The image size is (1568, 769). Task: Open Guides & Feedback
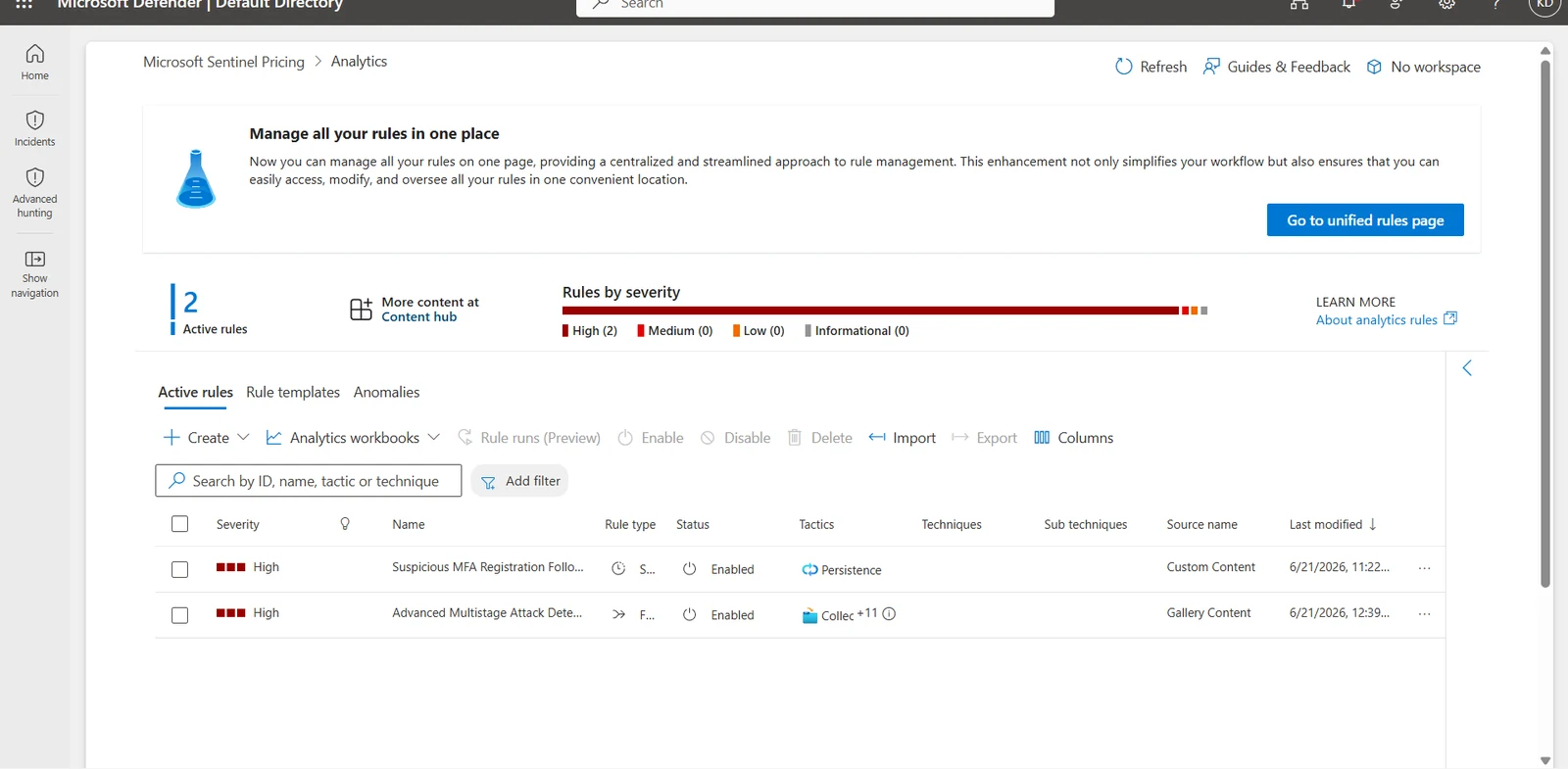click(x=1276, y=67)
